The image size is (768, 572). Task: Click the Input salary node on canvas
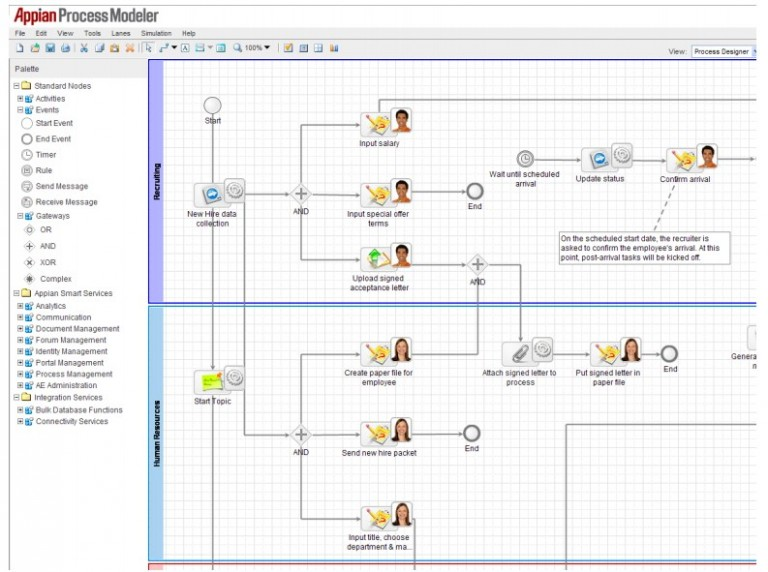378,123
